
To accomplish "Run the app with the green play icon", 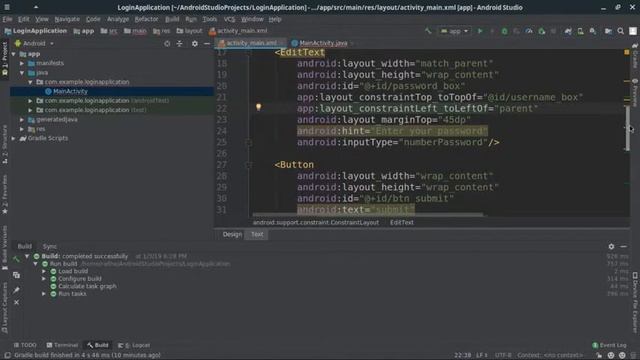I will click(480, 31).
